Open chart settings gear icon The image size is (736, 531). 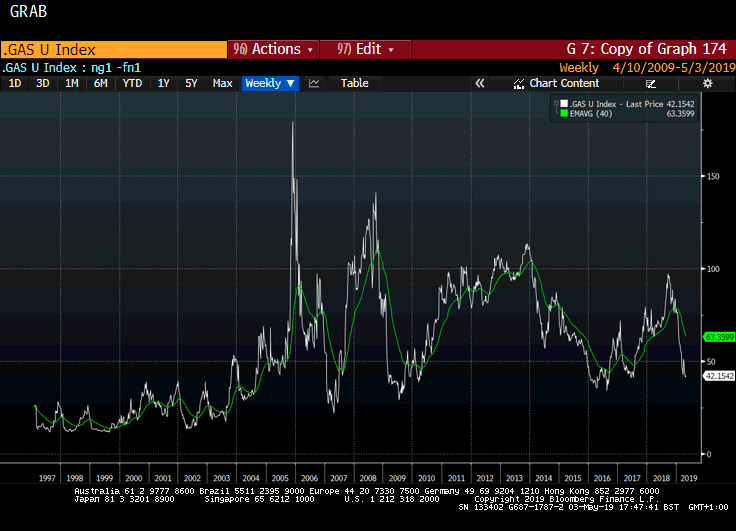tap(707, 84)
